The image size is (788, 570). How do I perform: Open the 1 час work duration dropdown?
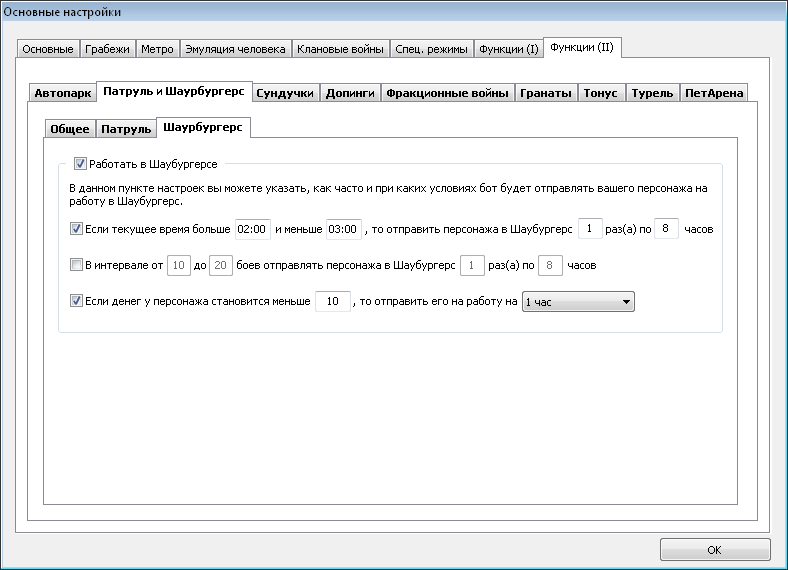[578, 302]
